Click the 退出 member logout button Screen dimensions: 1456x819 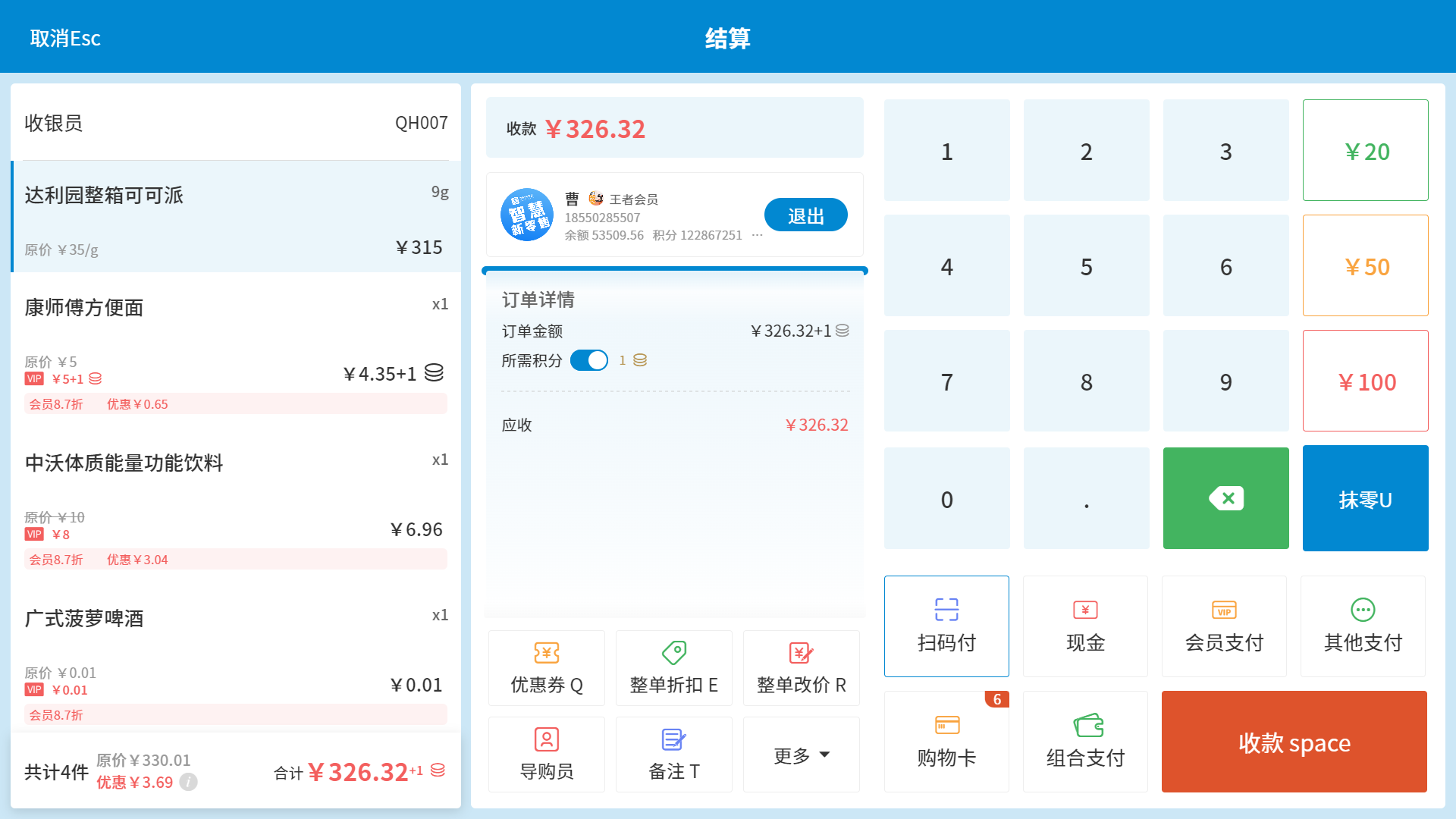click(x=805, y=215)
